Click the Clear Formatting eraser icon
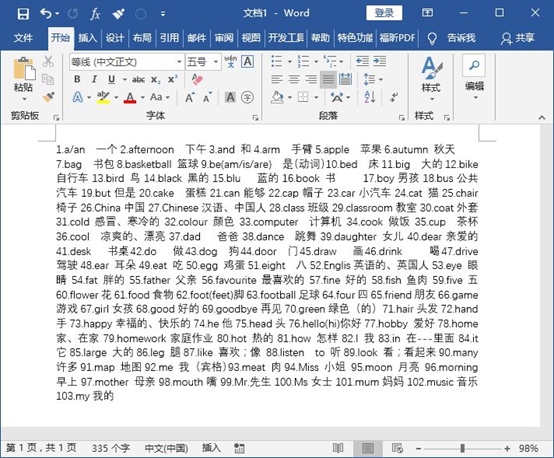Screen dimensions: 554x458 pos(197,79)
